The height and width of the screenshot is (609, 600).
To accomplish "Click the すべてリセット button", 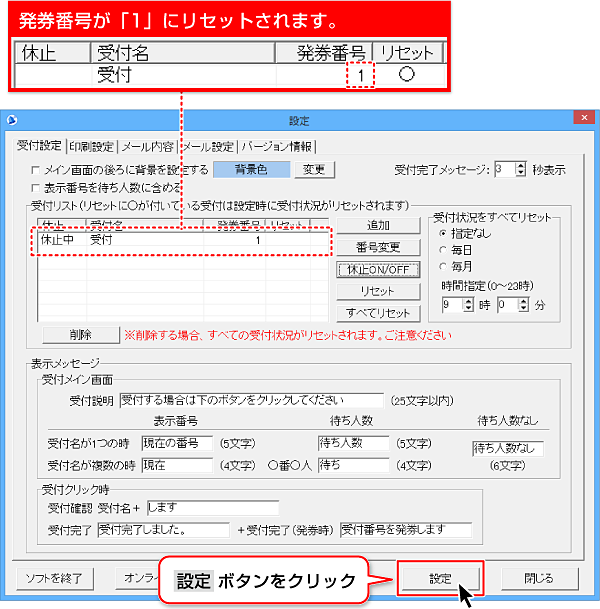I will (378, 313).
